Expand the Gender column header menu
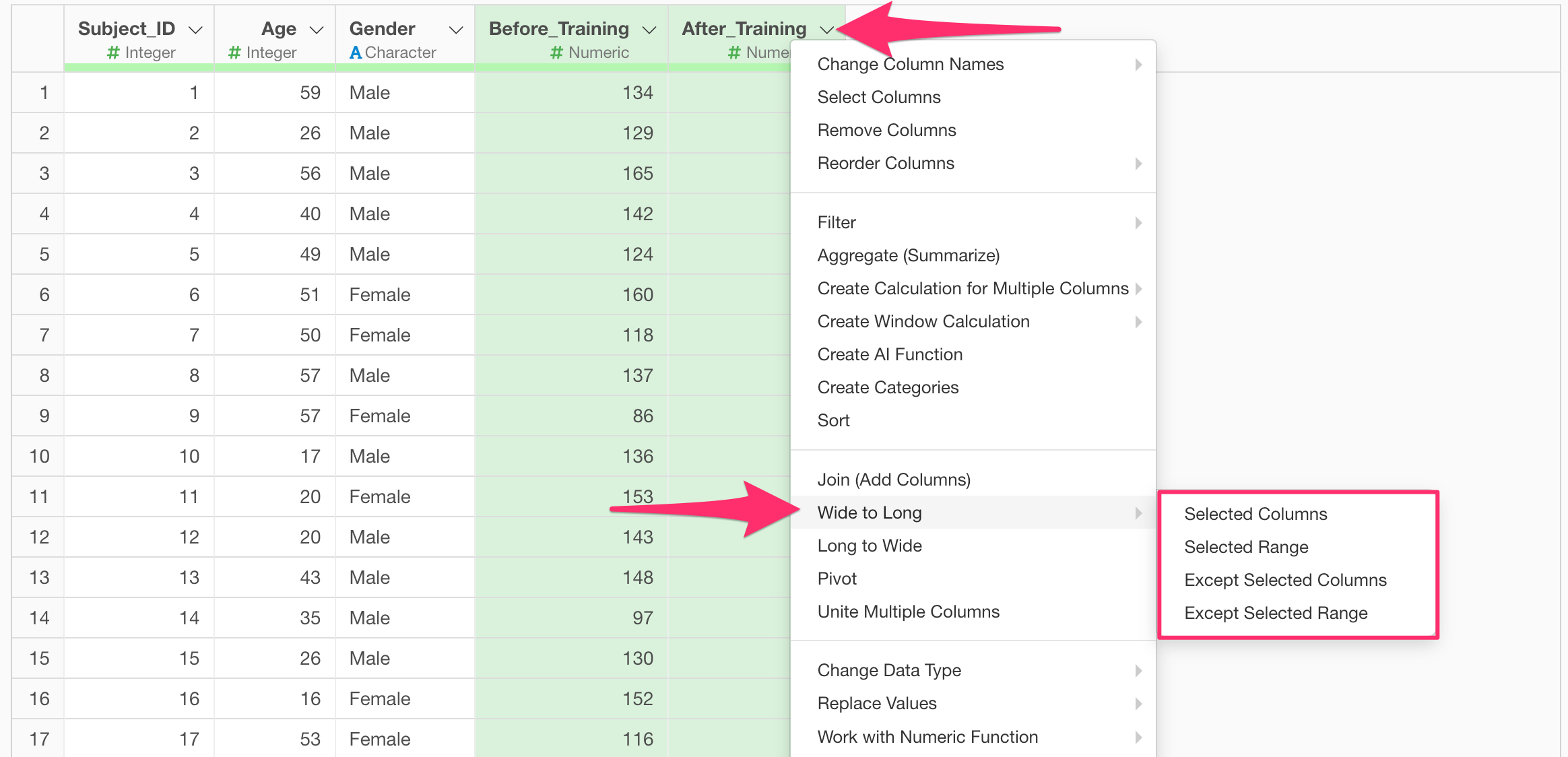Image resolution: width=1568 pixels, height=757 pixels. click(456, 30)
